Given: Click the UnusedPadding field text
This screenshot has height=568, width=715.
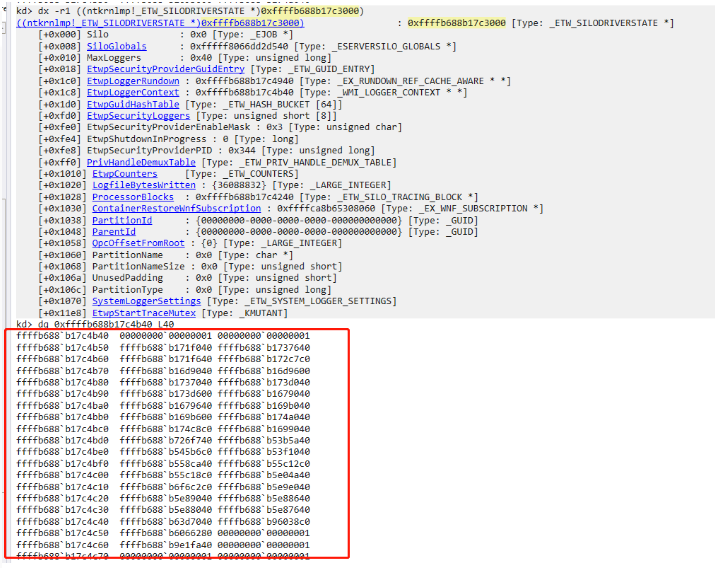Looking at the screenshot, I should [x=127, y=278].
